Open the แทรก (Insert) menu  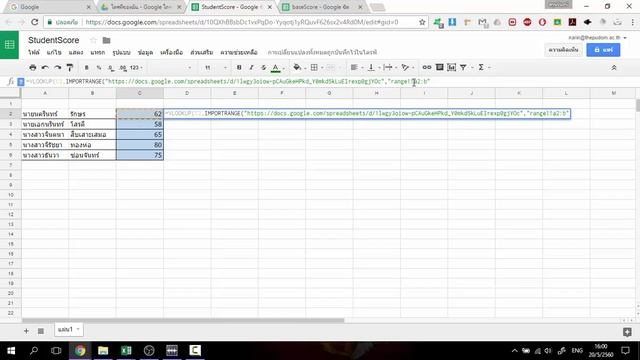click(x=98, y=52)
